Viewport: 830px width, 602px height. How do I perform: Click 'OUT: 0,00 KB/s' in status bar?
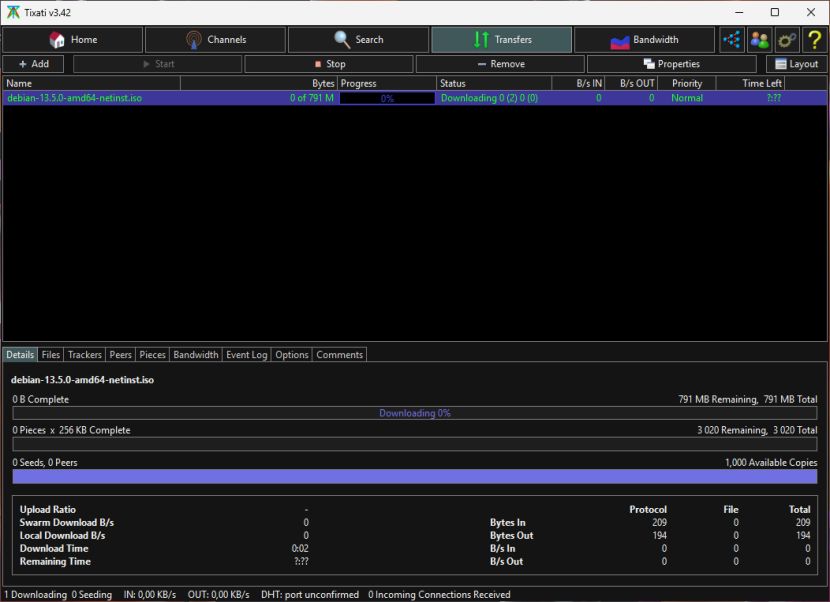pyautogui.click(x=219, y=595)
